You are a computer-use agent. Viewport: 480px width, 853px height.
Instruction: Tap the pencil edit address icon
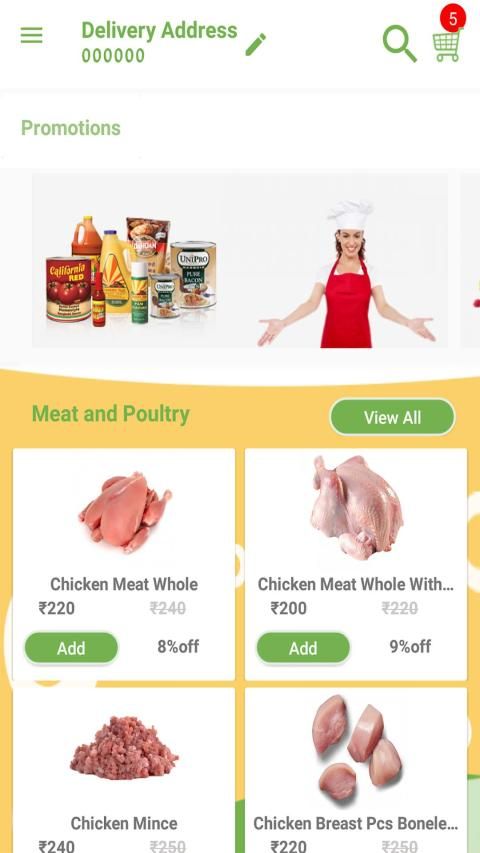(256, 44)
